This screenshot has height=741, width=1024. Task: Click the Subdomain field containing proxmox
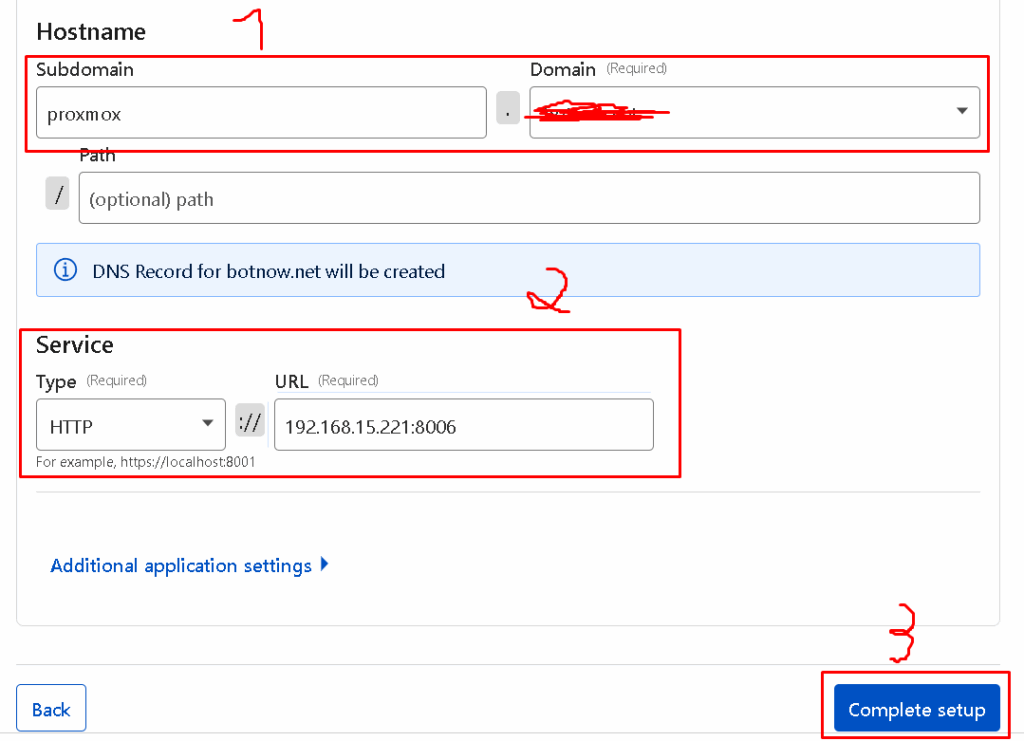[261, 113]
